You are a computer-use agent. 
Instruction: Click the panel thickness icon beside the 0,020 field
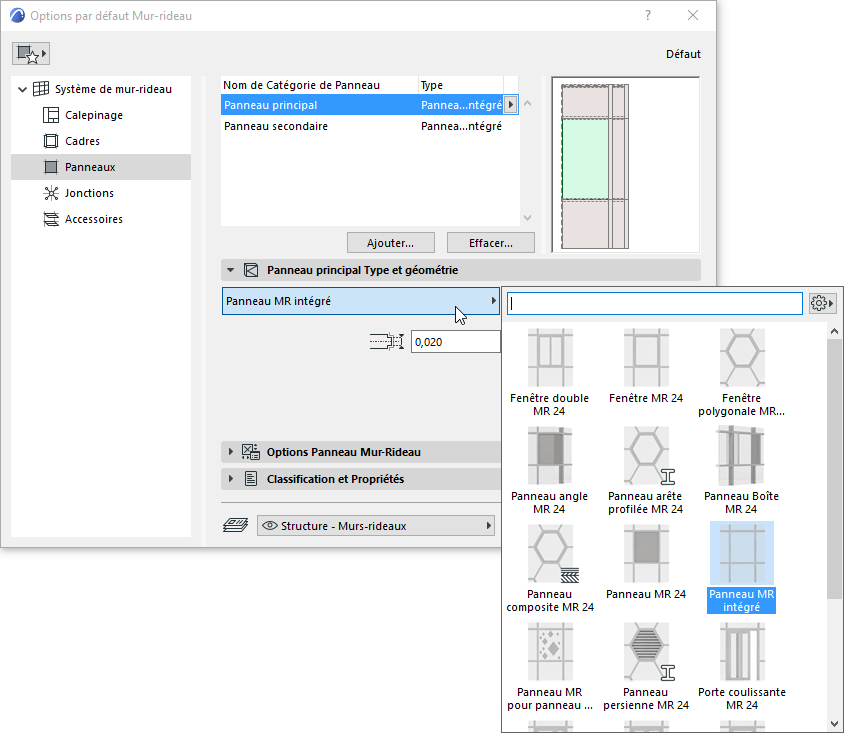click(386, 341)
